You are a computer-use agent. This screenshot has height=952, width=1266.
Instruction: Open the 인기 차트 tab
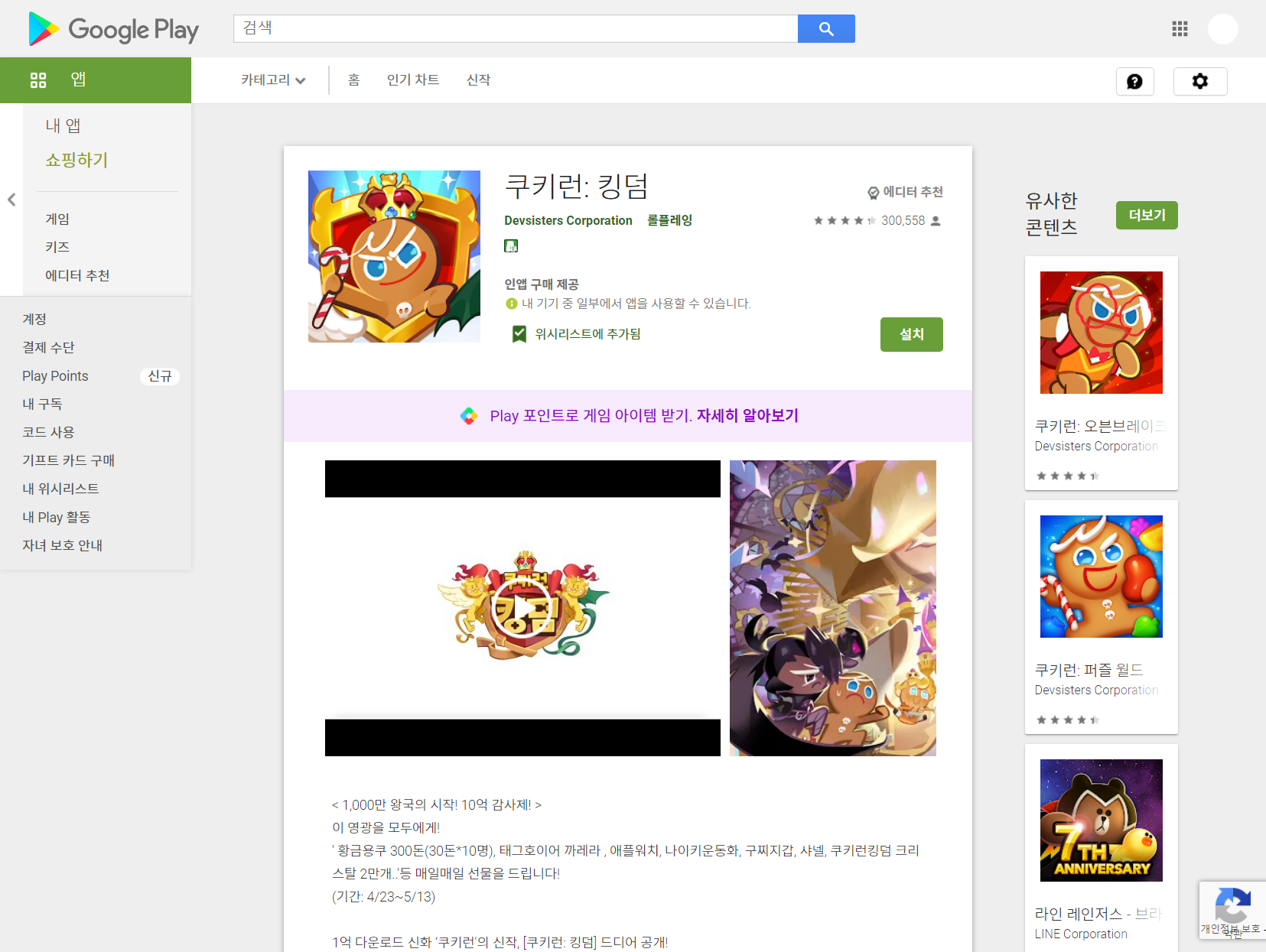(x=413, y=80)
